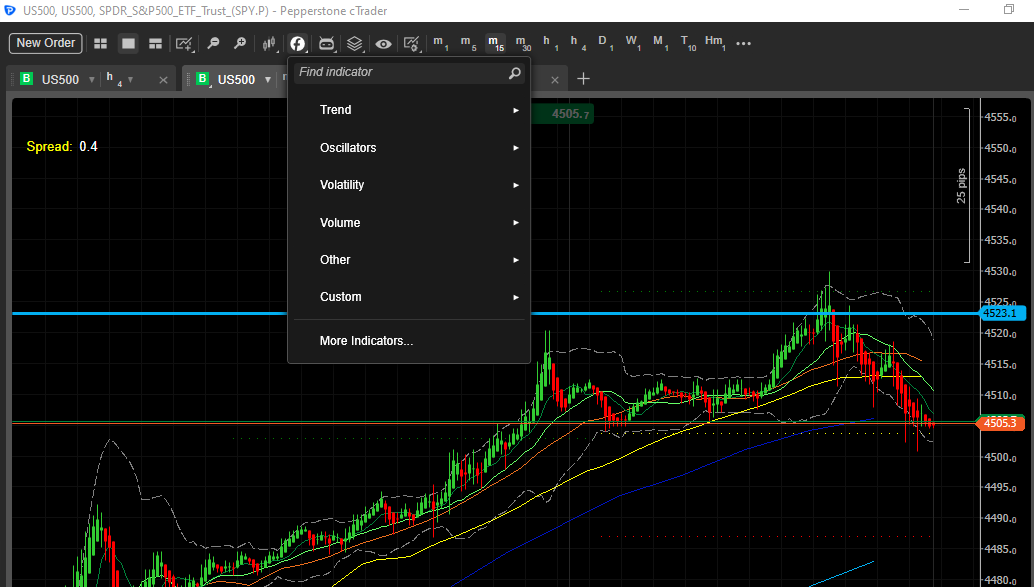
Task: Open the Volatility indicators submenu
Action: click(x=409, y=185)
